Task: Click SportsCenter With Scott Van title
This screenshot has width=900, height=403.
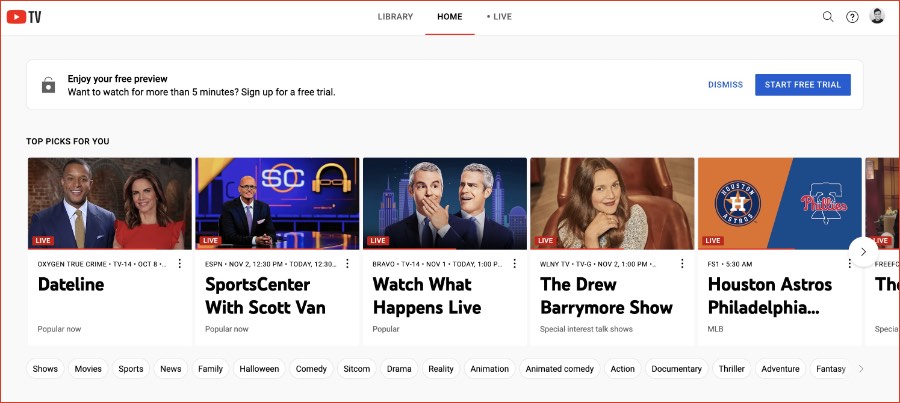Action: (x=265, y=296)
